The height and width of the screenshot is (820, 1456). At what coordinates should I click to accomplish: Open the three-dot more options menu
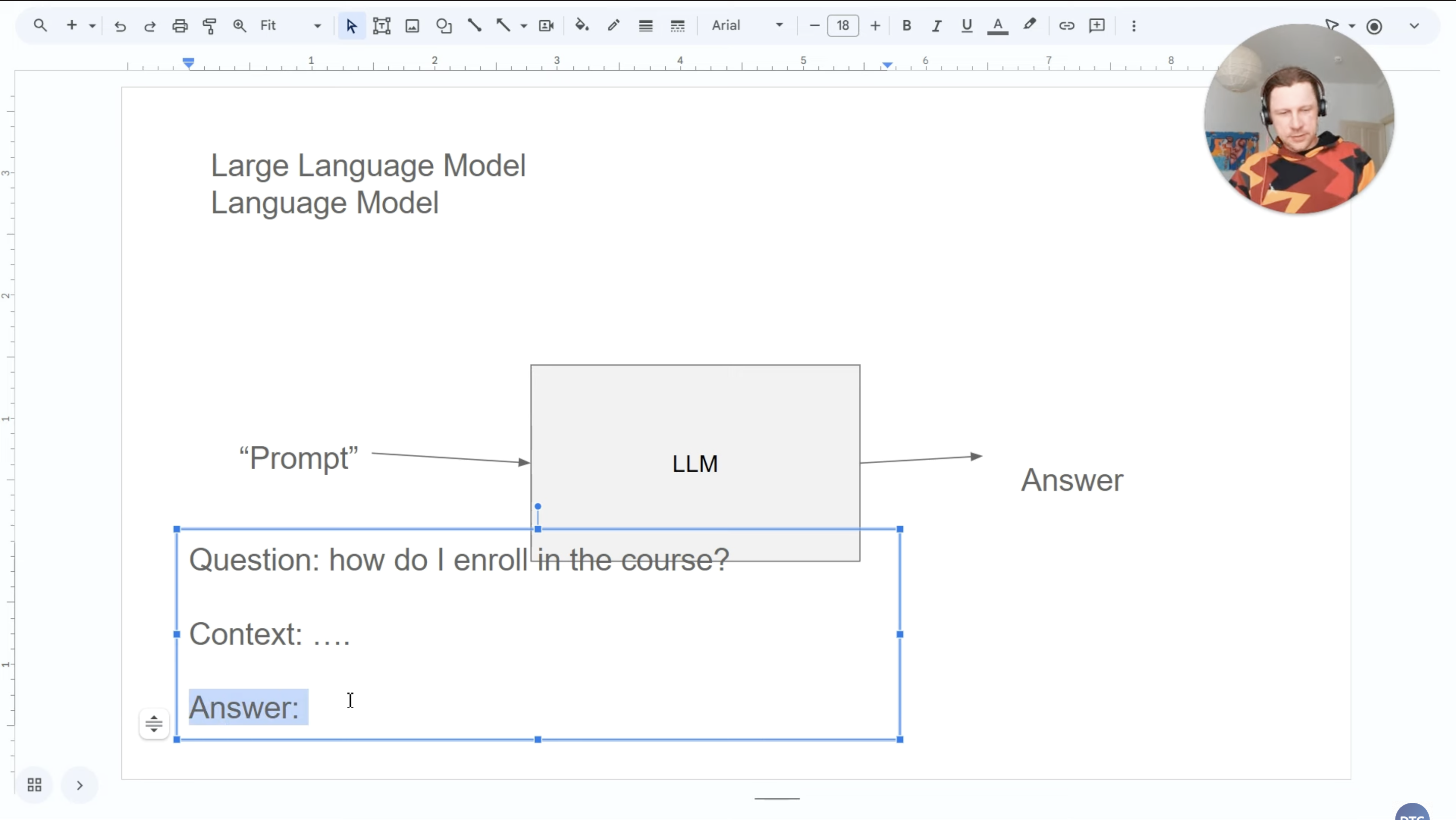tap(1134, 26)
